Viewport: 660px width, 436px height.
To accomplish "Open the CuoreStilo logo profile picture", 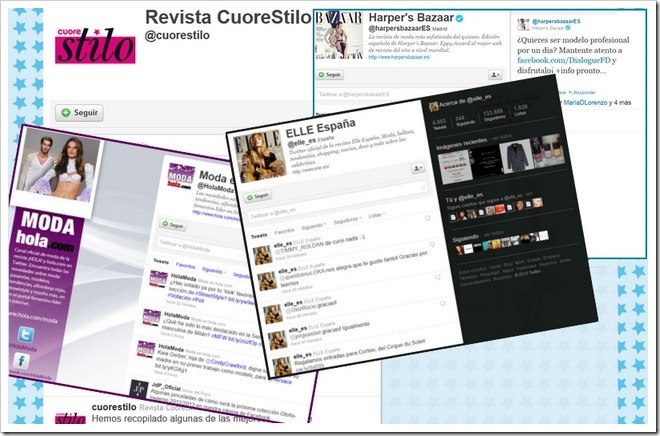I will (x=95, y=45).
